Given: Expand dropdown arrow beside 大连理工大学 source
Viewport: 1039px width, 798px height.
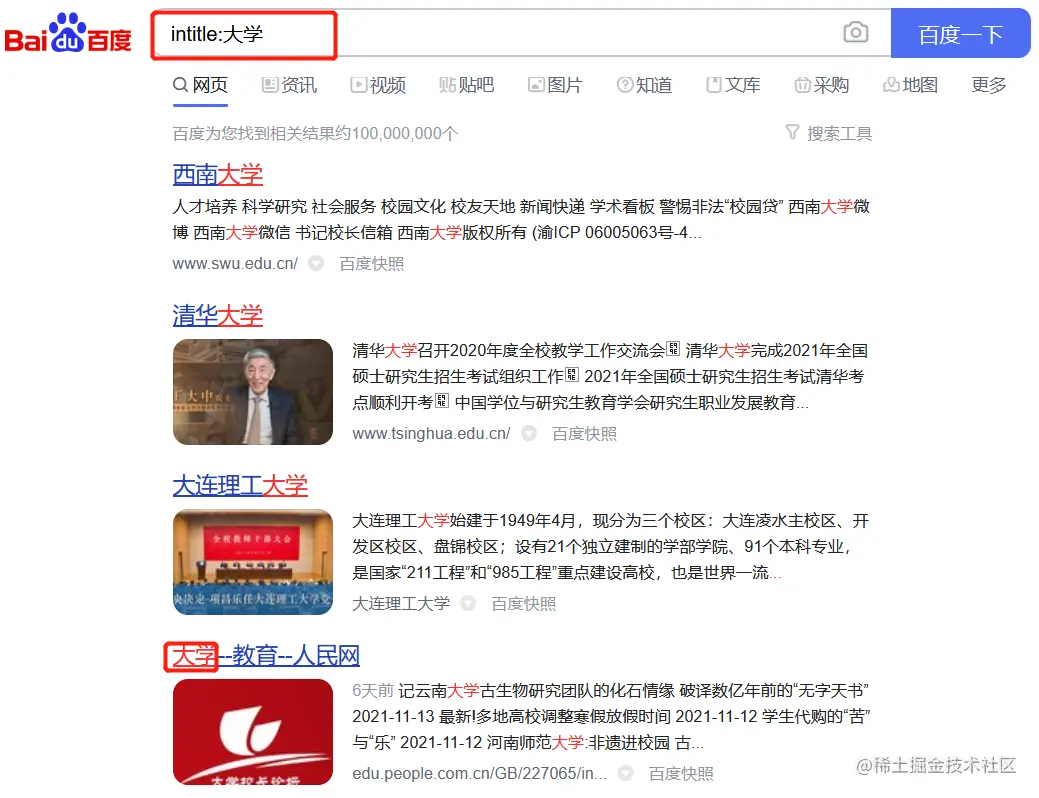Looking at the screenshot, I should [x=468, y=604].
